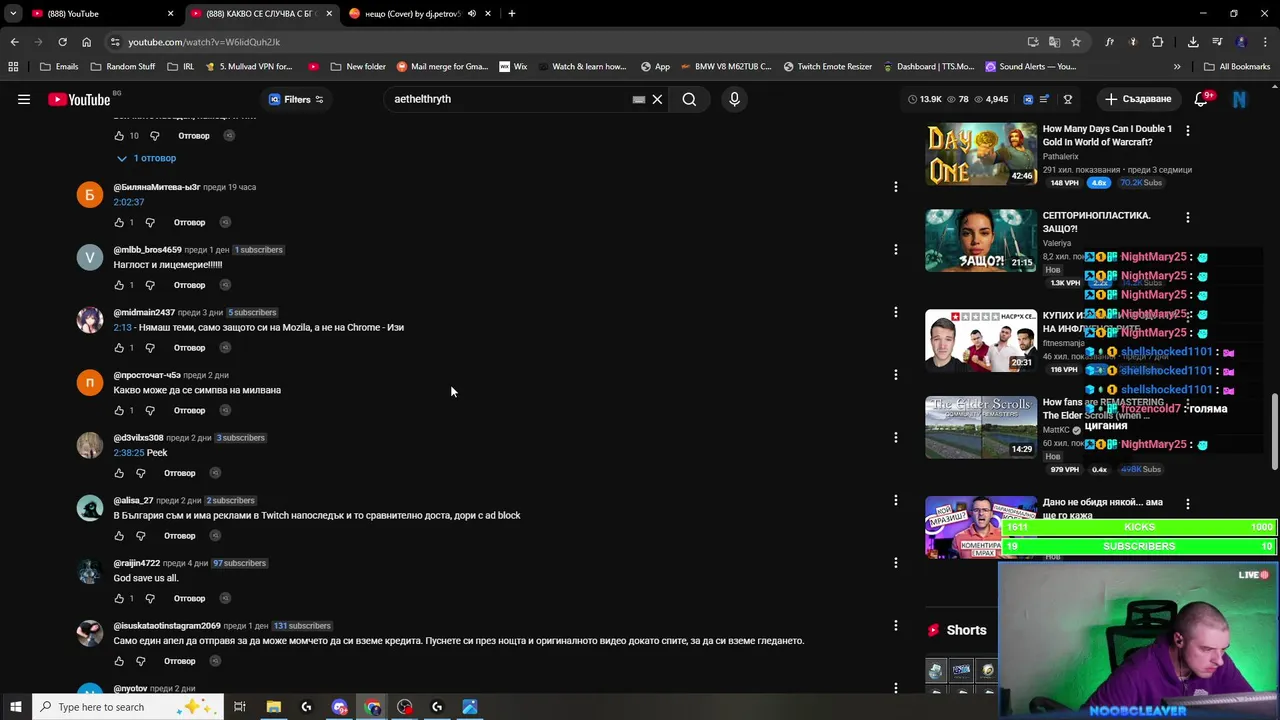
Task: Reply to @mlbb_bros4659 comment
Action: click(189, 285)
